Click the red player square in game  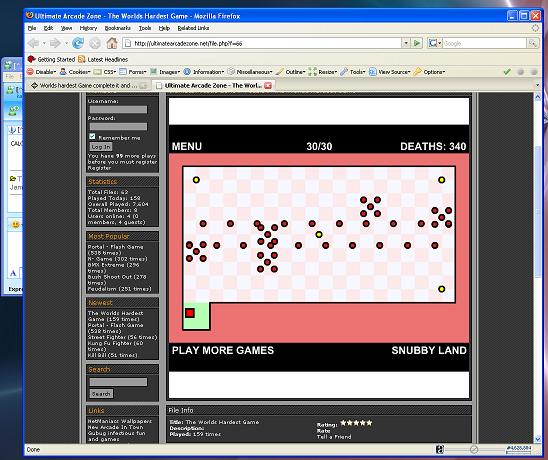click(x=190, y=313)
